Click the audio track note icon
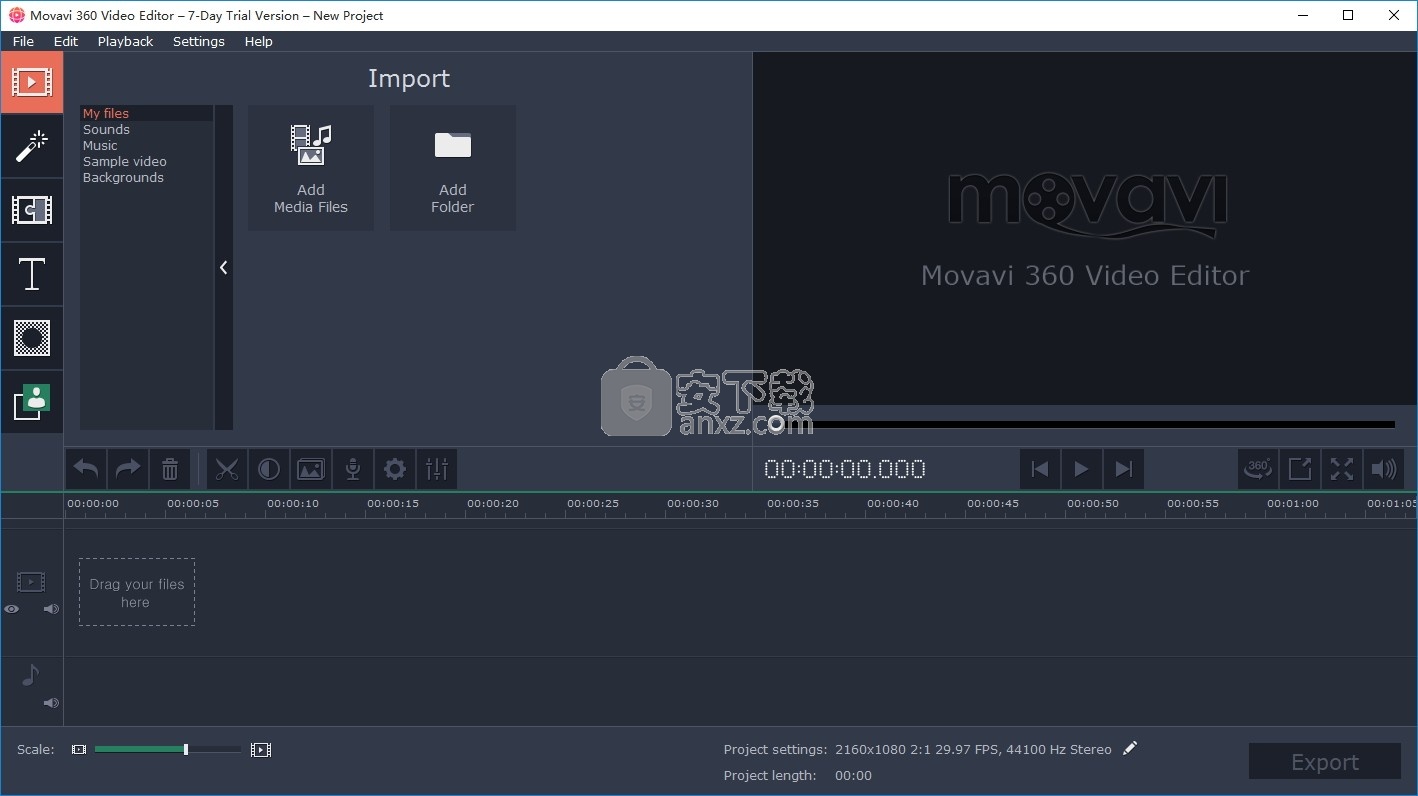 click(x=31, y=675)
